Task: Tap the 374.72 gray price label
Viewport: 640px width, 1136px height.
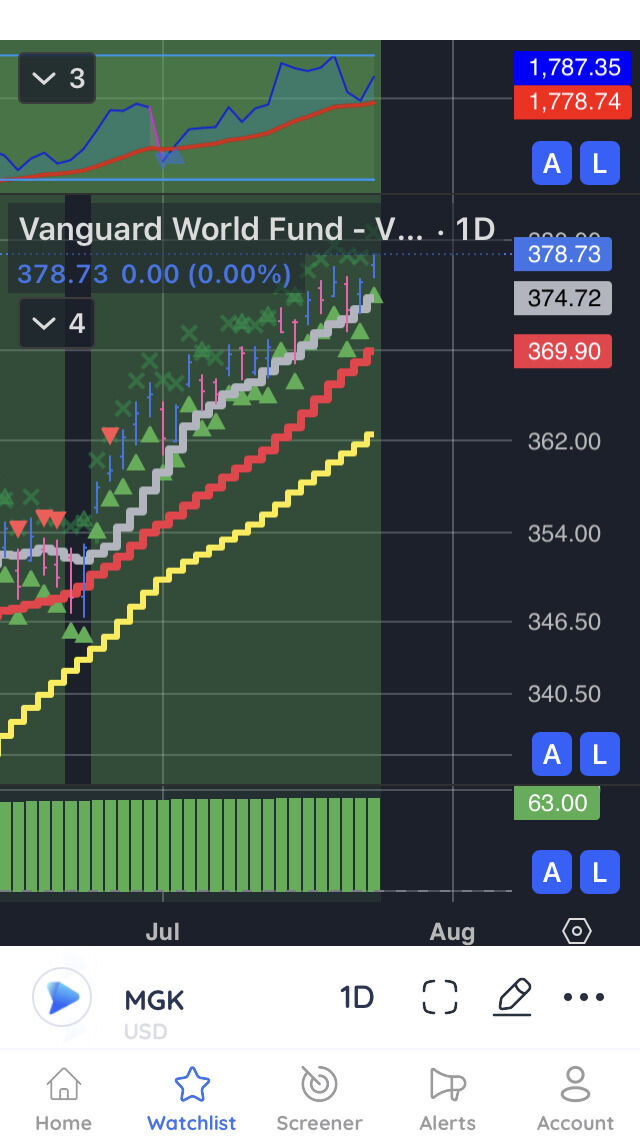Action: (563, 298)
